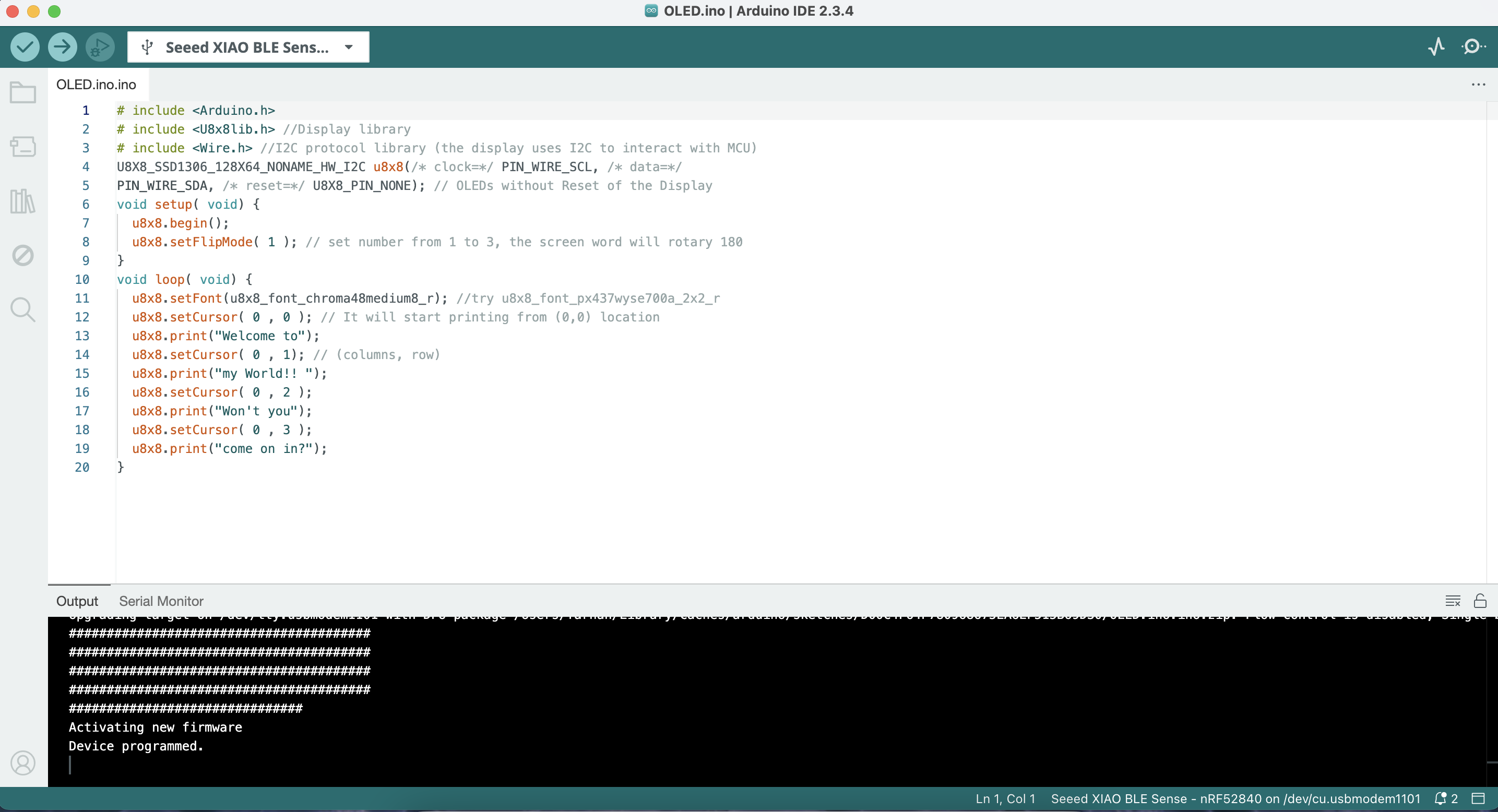Image resolution: width=1498 pixels, height=812 pixels.
Task: Open the Debug sidebar panel icon
Action: [x=23, y=255]
